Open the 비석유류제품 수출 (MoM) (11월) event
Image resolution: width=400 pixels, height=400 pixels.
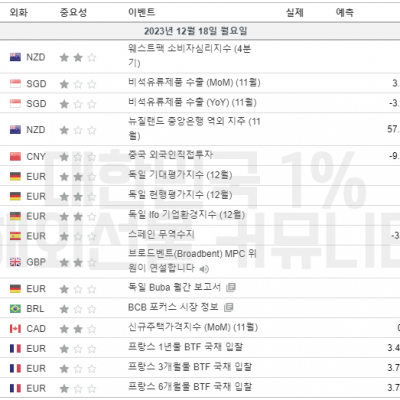click(x=194, y=82)
